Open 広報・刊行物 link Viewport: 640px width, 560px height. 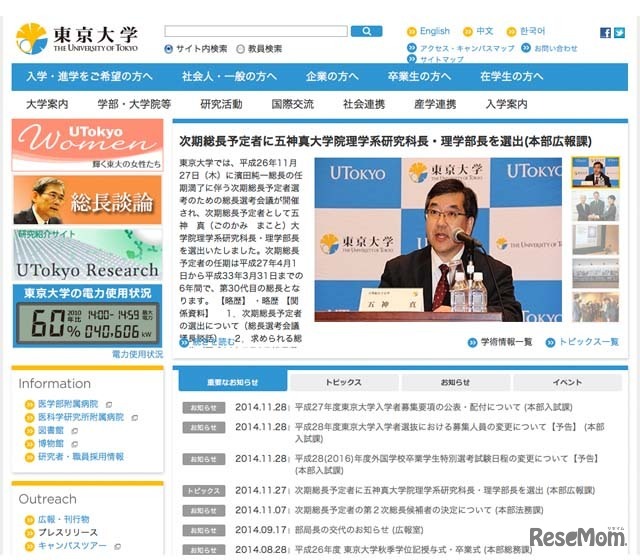coord(63,520)
